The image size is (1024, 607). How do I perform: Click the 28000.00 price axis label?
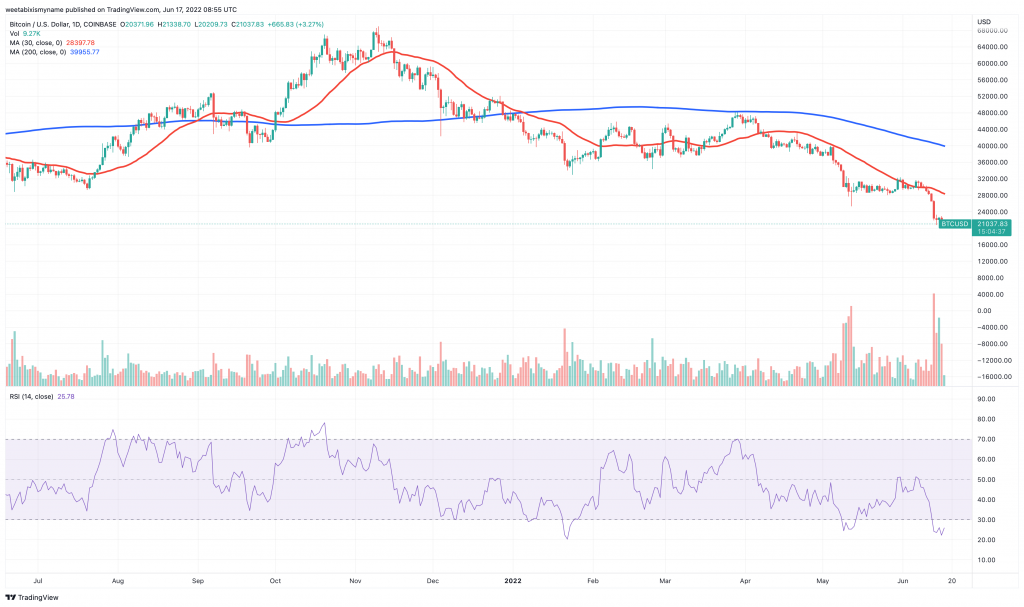[x=993, y=195]
